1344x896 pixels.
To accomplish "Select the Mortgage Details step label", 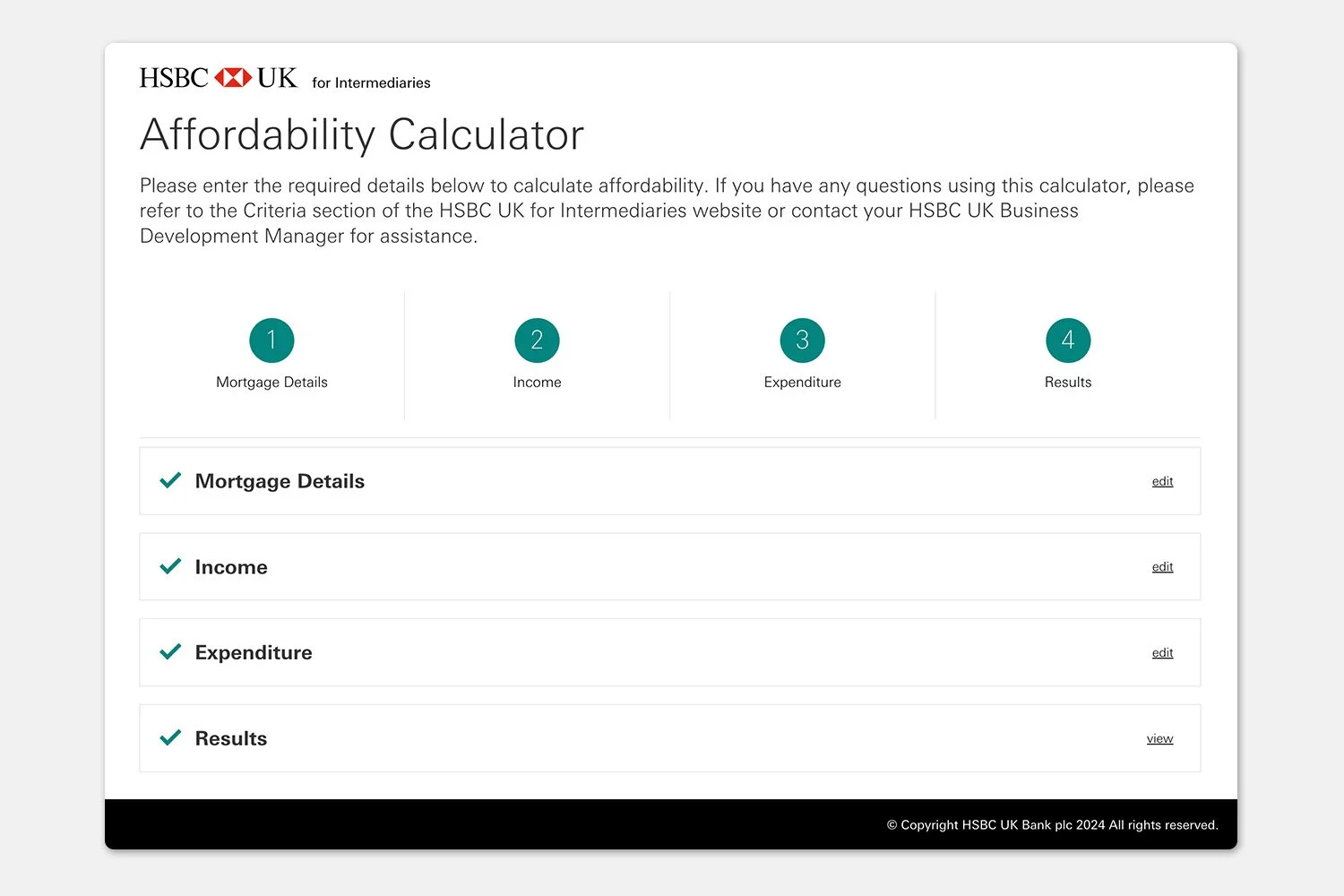I will (271, 383).
